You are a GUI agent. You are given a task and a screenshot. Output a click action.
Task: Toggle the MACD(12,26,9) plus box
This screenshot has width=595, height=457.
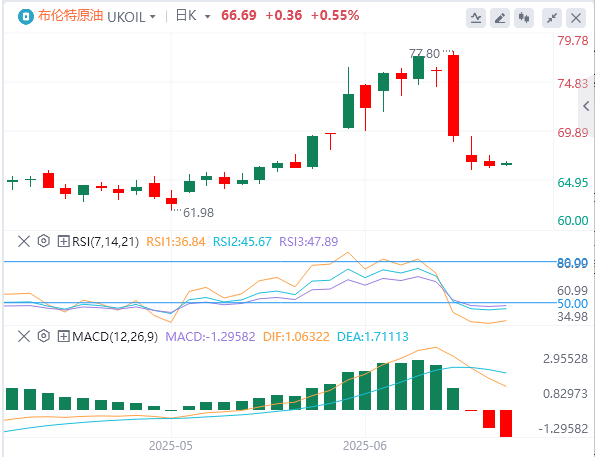(x=63, y=336)
